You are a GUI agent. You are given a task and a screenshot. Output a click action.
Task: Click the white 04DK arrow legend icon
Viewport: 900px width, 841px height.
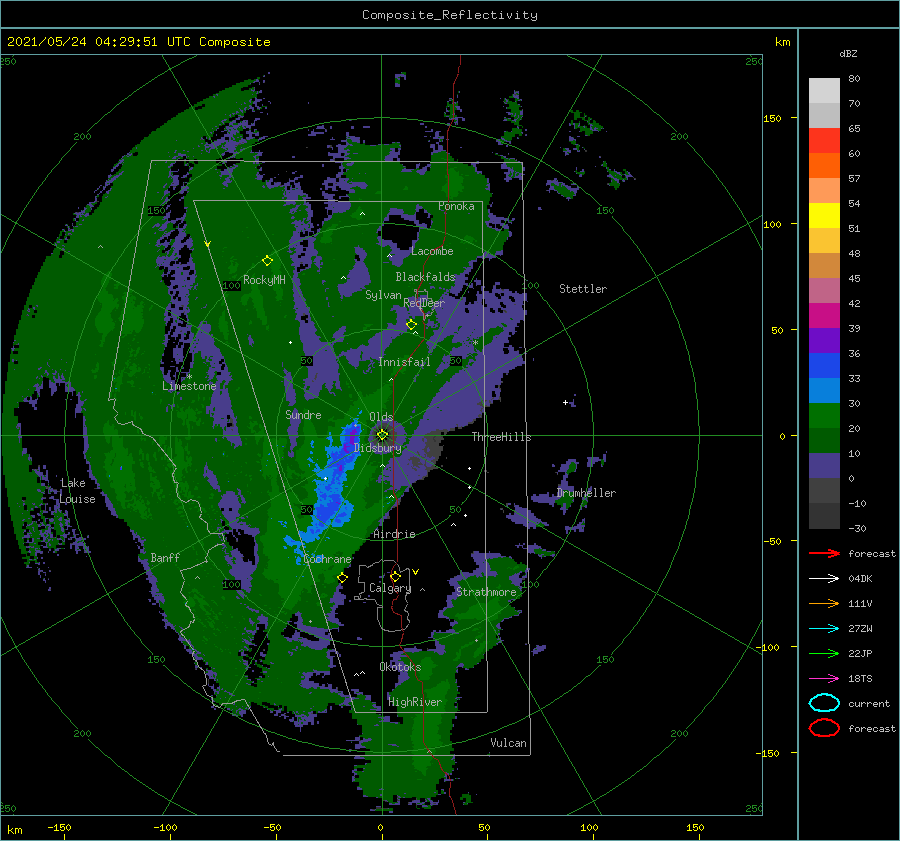click(824, 578)
